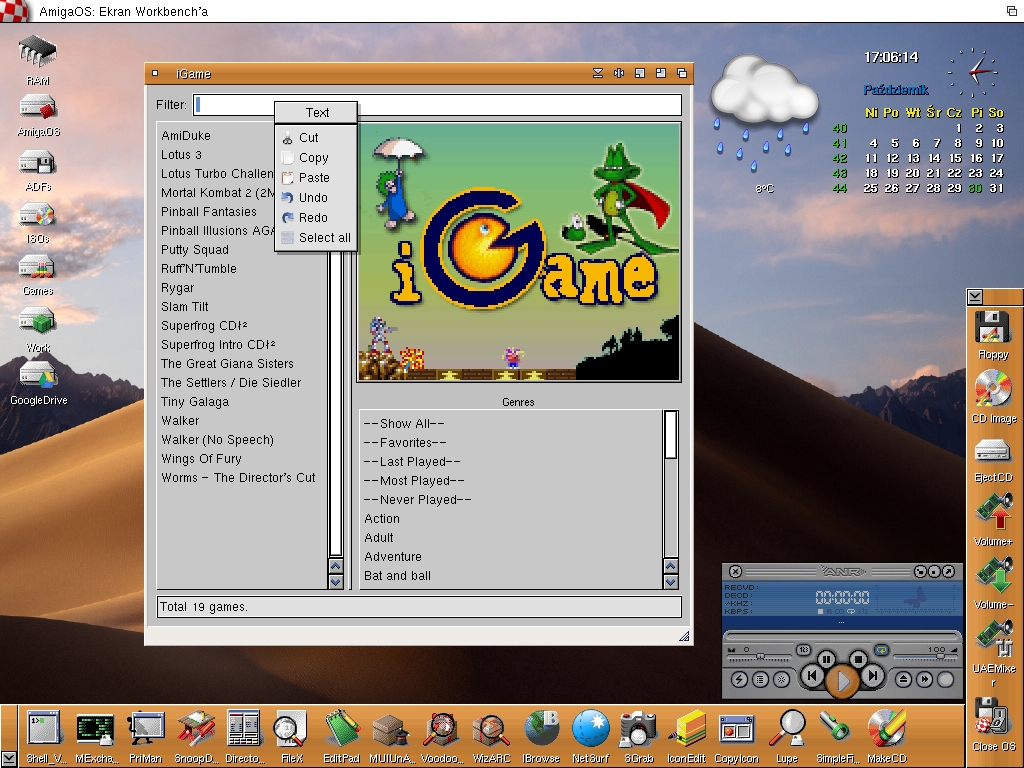Select the --Never Played-- genre entry
The height and width of the screenshot is (768, 1024).
417,500
